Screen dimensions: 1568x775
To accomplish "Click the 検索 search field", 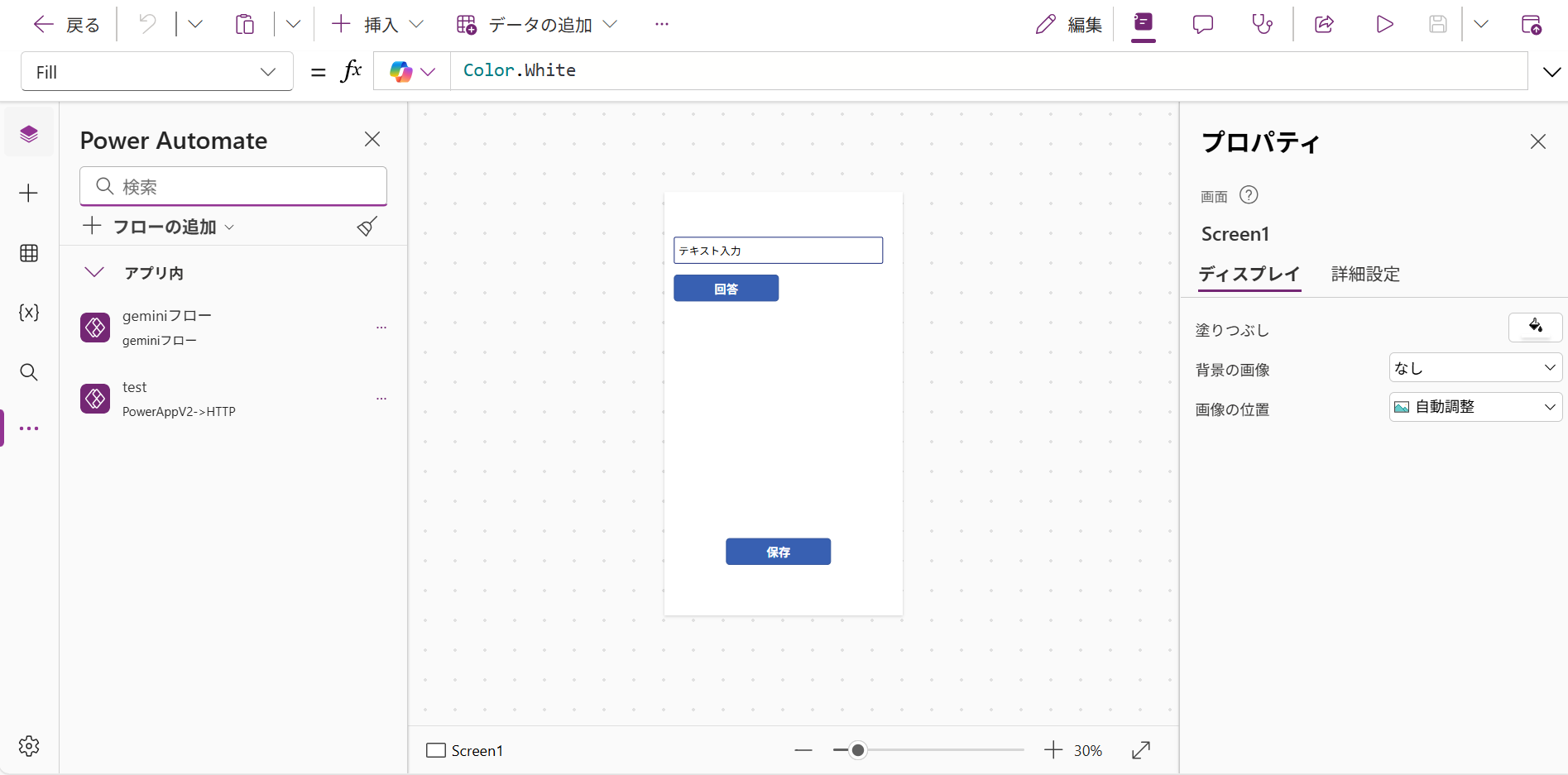I will click(x=233, y=186).
